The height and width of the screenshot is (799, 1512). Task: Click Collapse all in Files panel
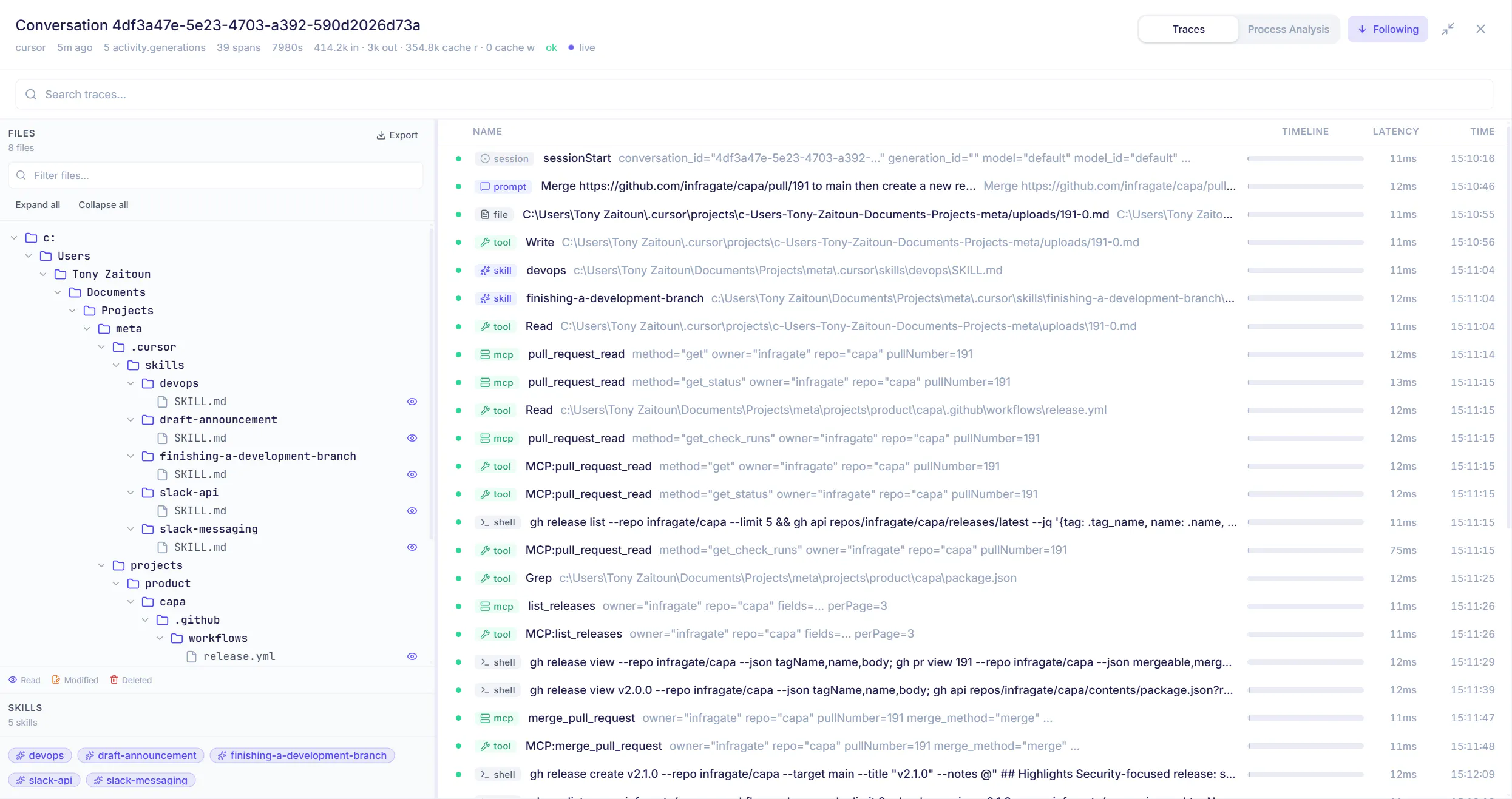(103, 205)
